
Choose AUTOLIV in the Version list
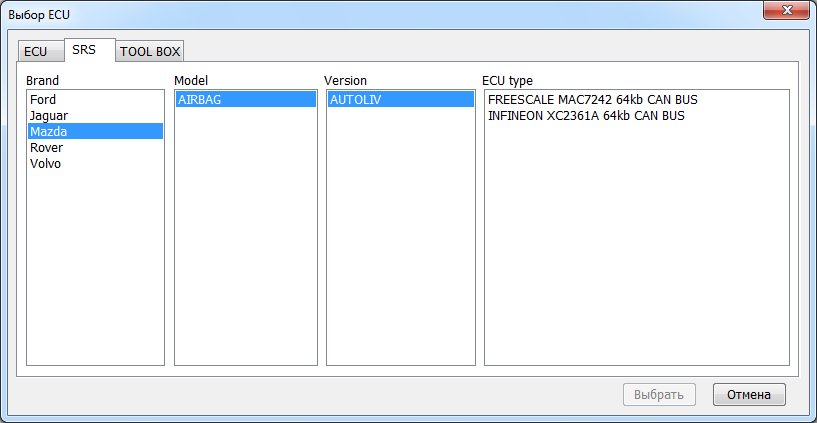click(401, 99)
